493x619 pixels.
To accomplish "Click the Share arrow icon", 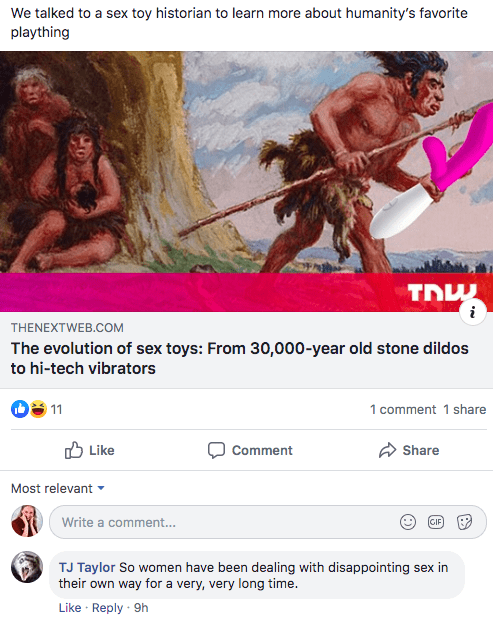I will tap(388, 450).
